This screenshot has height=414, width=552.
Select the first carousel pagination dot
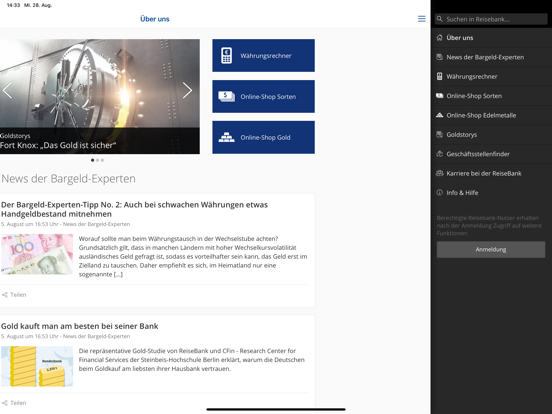click(x=93, y=160)
